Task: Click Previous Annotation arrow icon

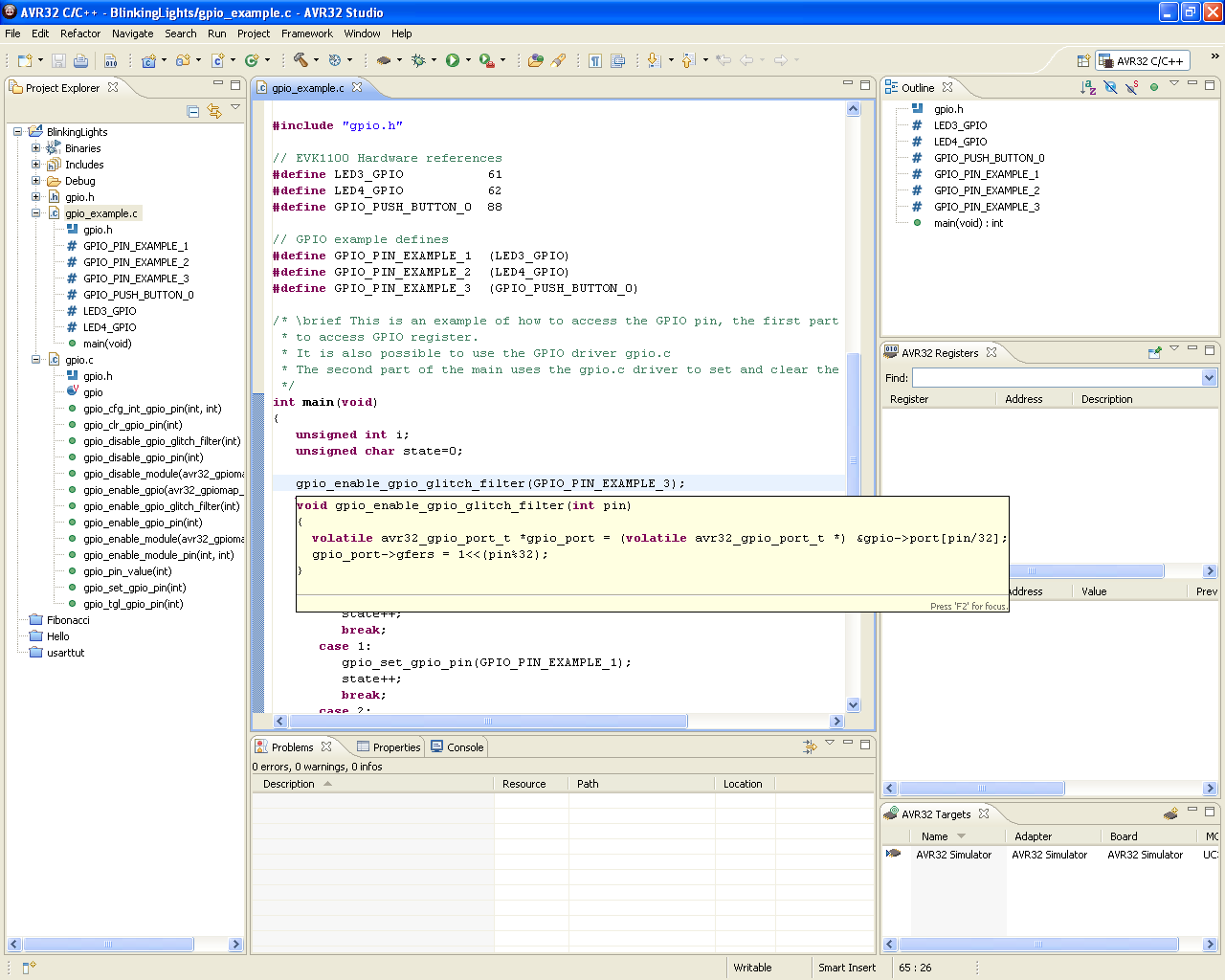Action: click(x=688, y=60)
